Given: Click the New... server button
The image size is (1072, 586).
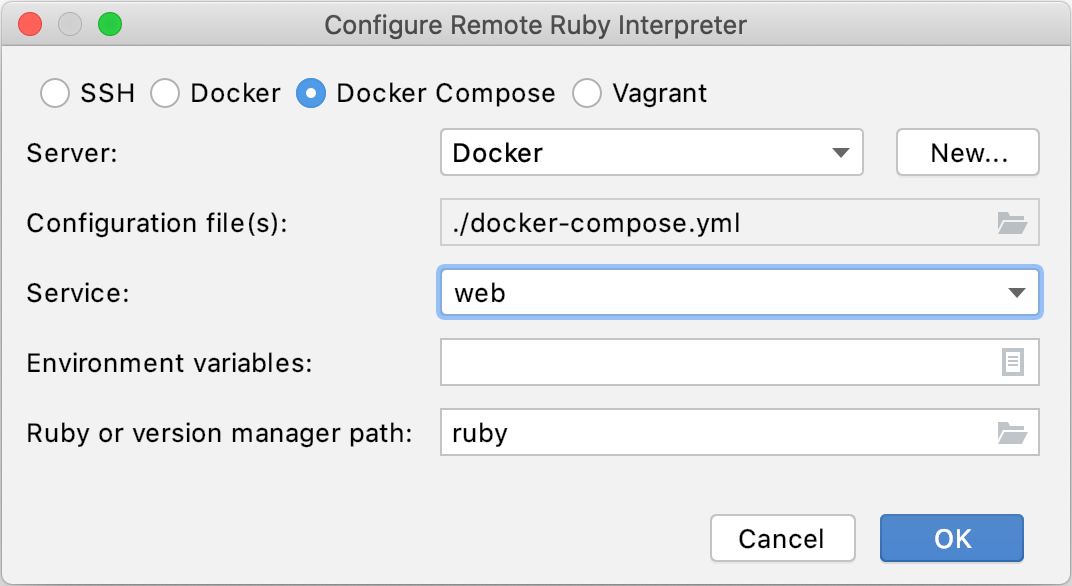Looking at the screenshot, I should point(966,152).
